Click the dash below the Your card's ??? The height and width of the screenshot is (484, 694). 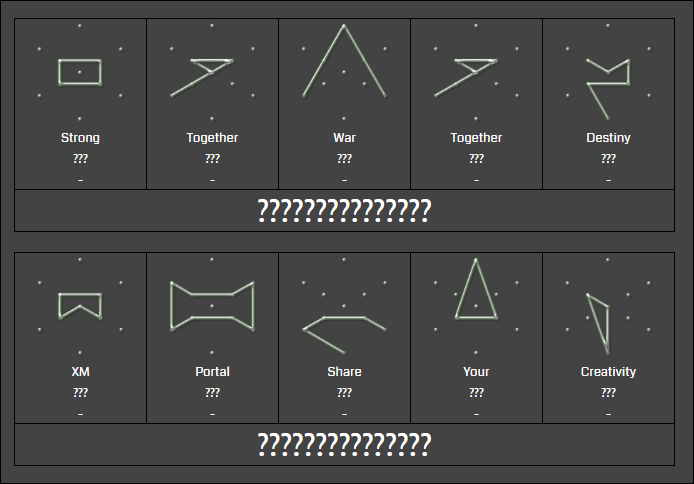click(x=476, y=414)
